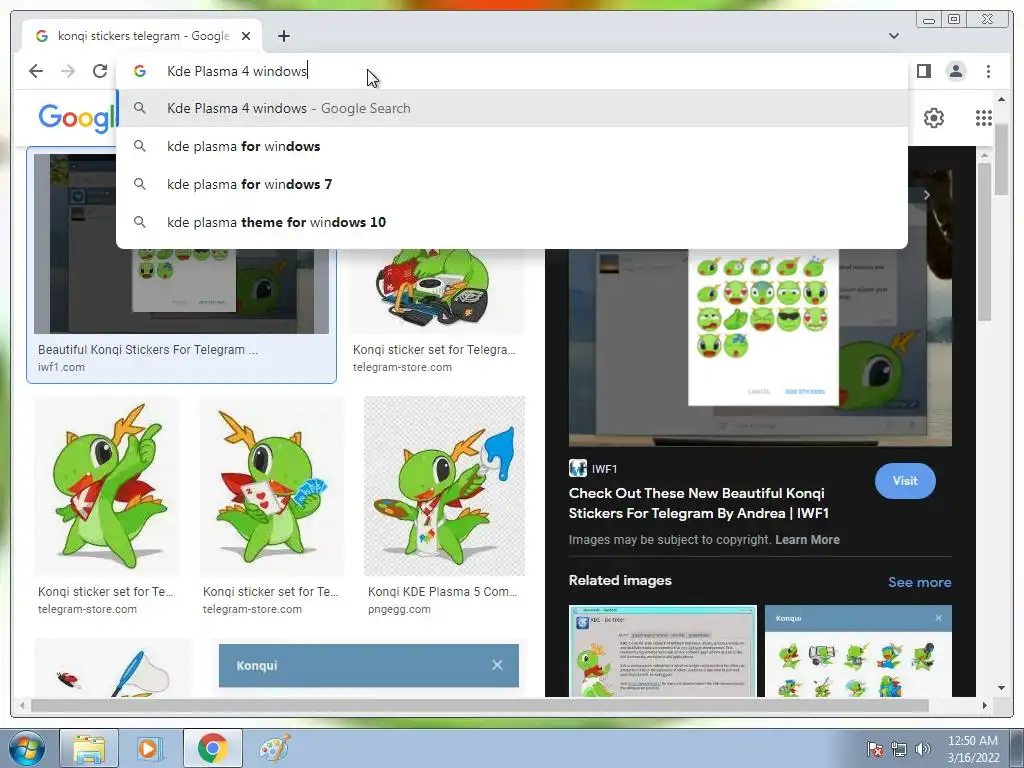Close the konqi stickers telegram tab
This screenshot has width=1024, height=768.
[246, 36]
